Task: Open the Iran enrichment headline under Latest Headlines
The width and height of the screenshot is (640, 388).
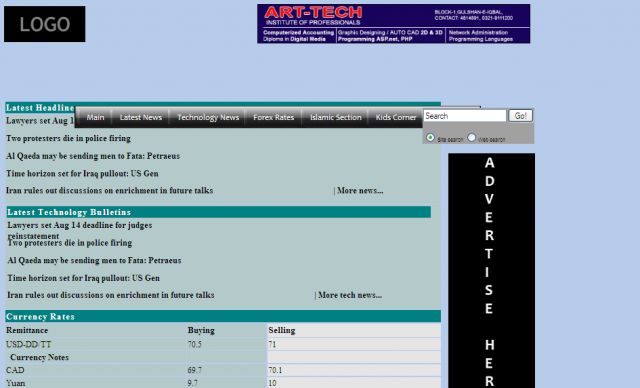Action: point(109,191)
